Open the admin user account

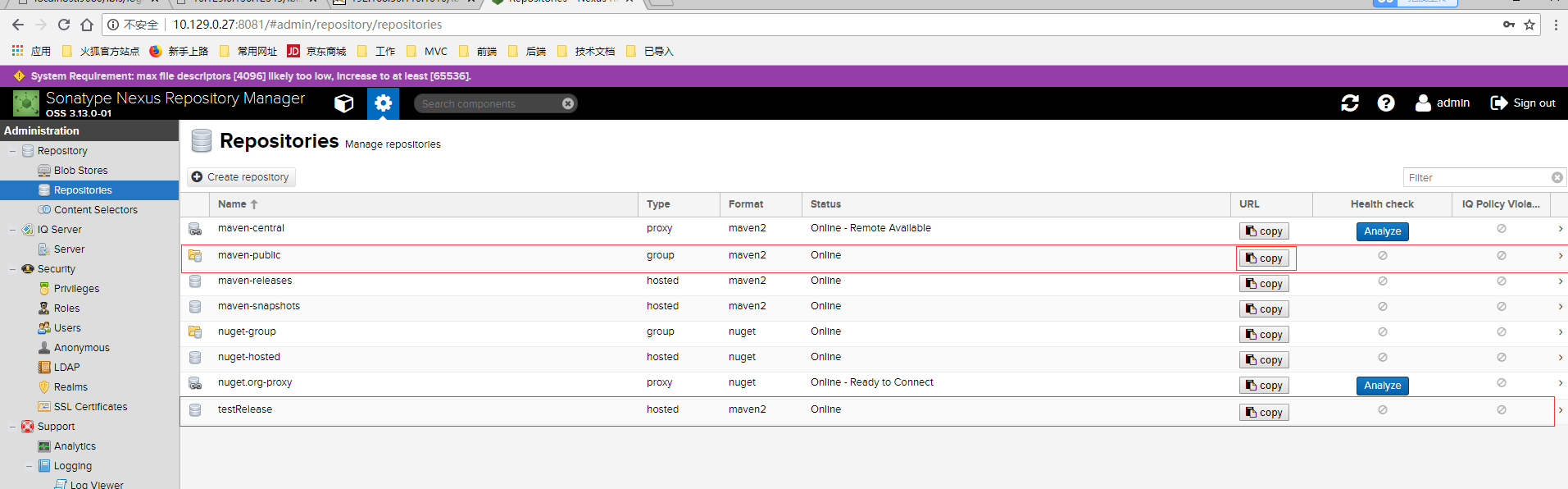pyautogui.click(x=1443, y=103)
